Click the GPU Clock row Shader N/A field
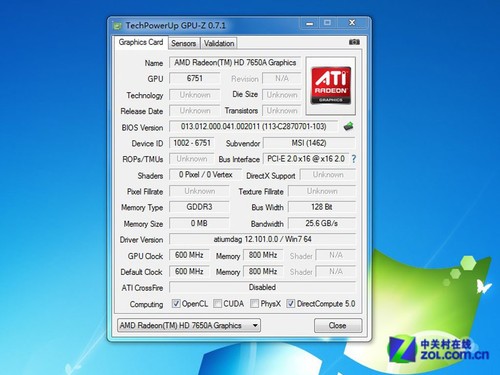This screenshot has width=500, height=375. [x=336, y=255]
